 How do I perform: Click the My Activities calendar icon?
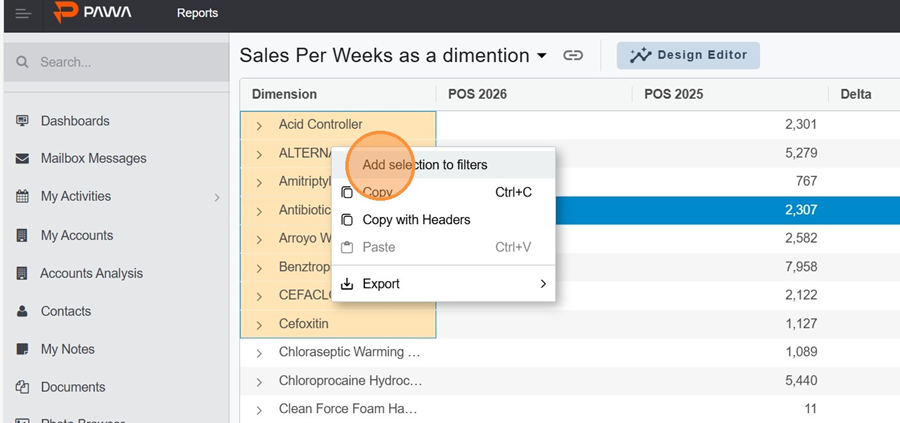point(22,197)
